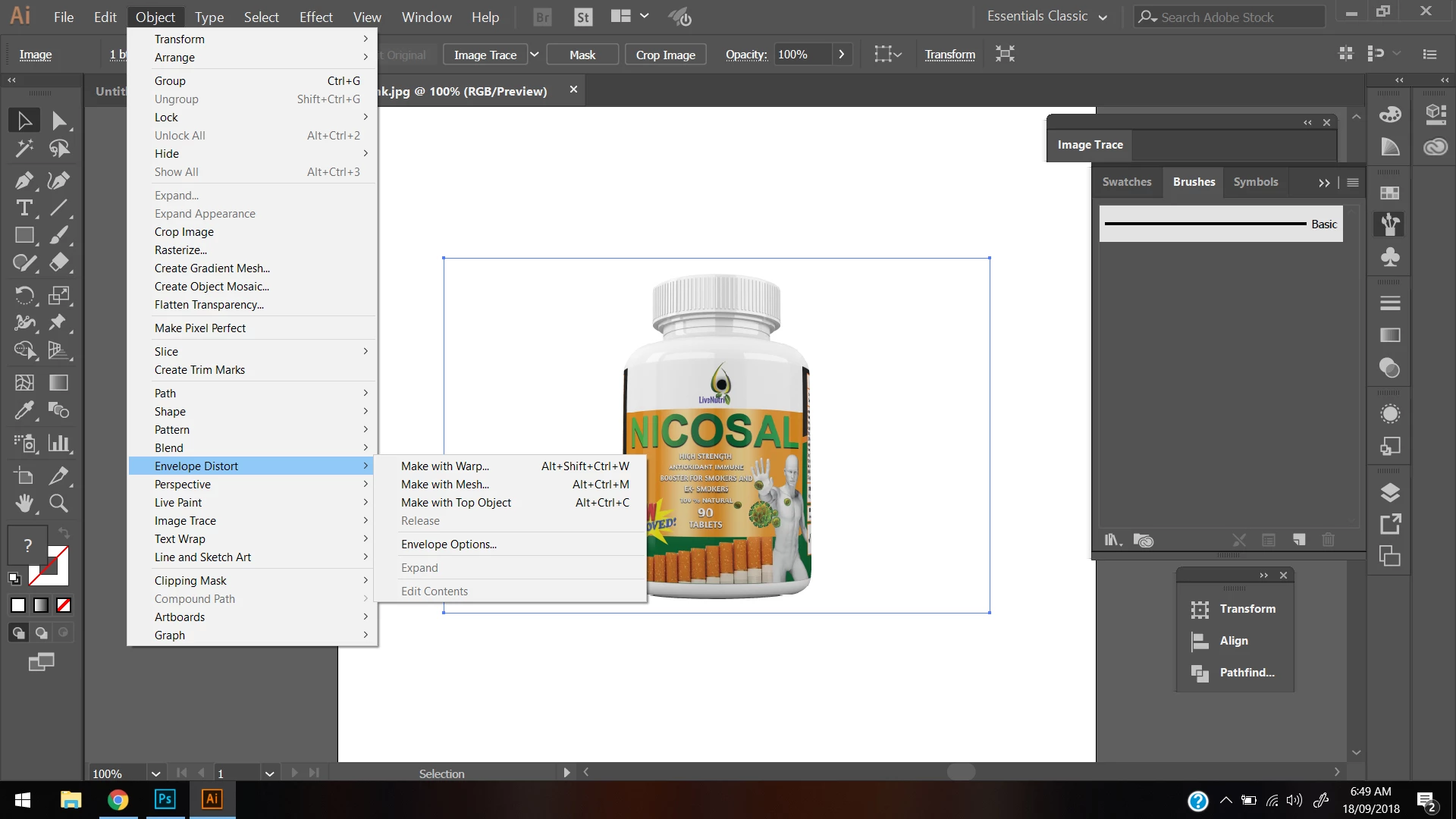Select the Direct Selection tool
Screen dimensions: 1456x819
[x=58, y=121]
